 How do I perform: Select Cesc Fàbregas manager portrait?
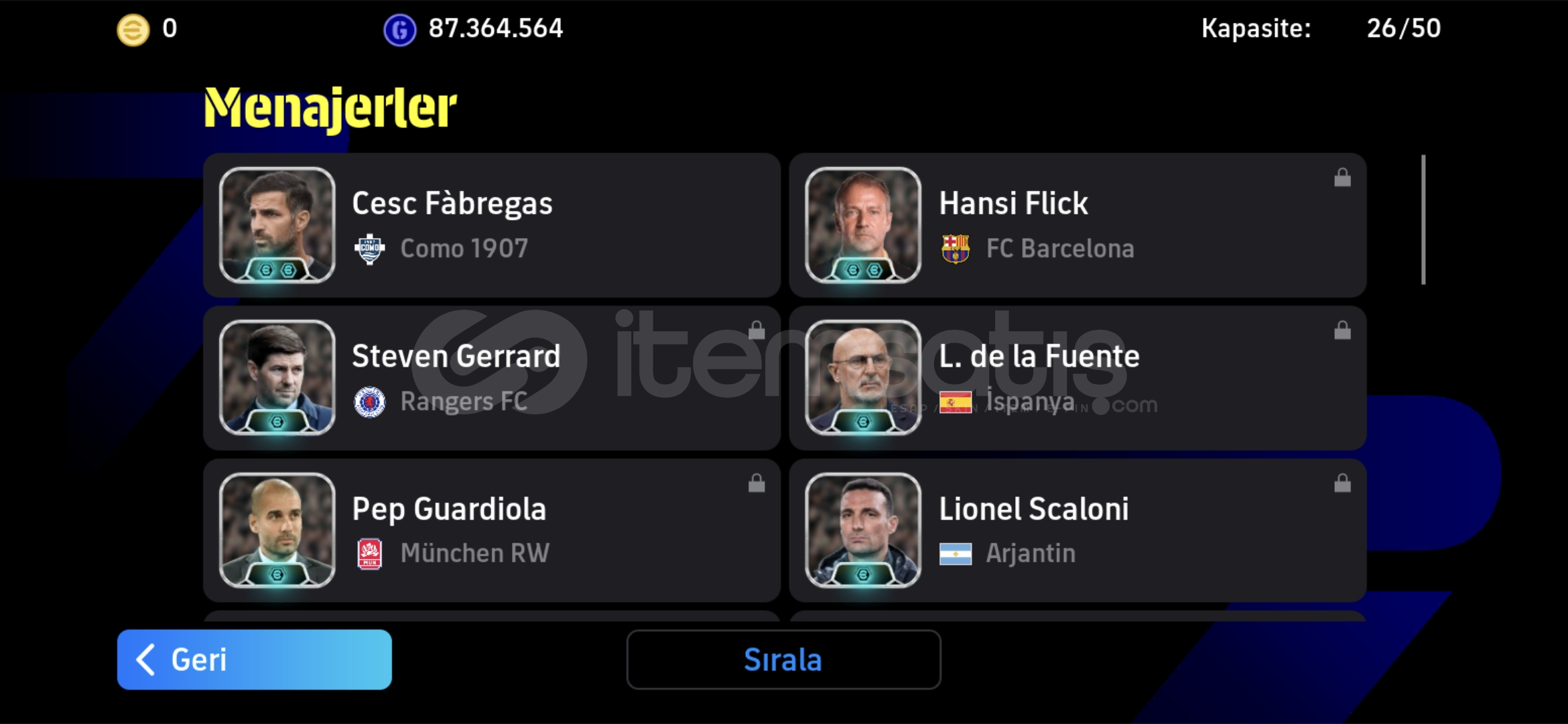tap(277, 225)
